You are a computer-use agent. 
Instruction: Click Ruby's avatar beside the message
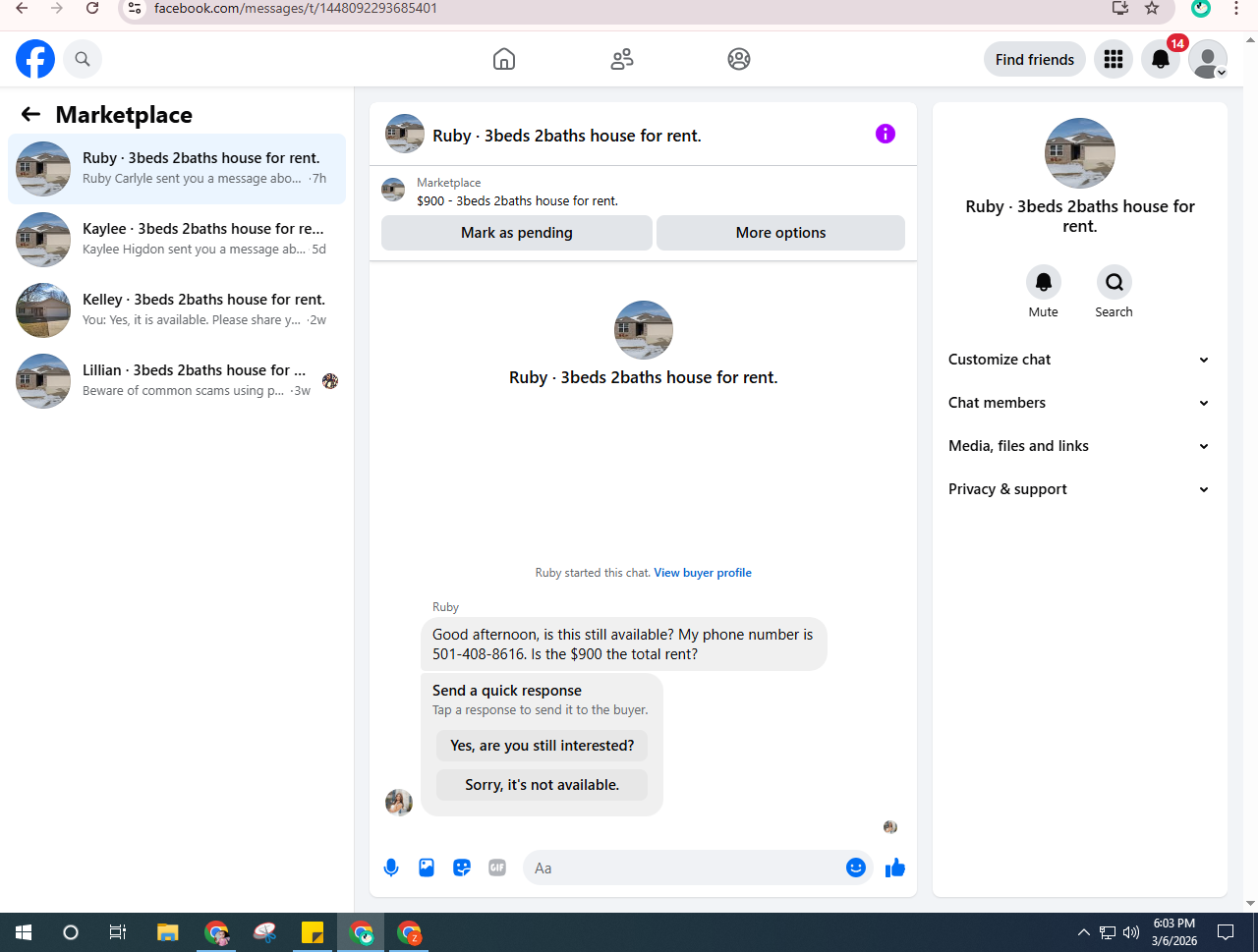coord(399,803)
